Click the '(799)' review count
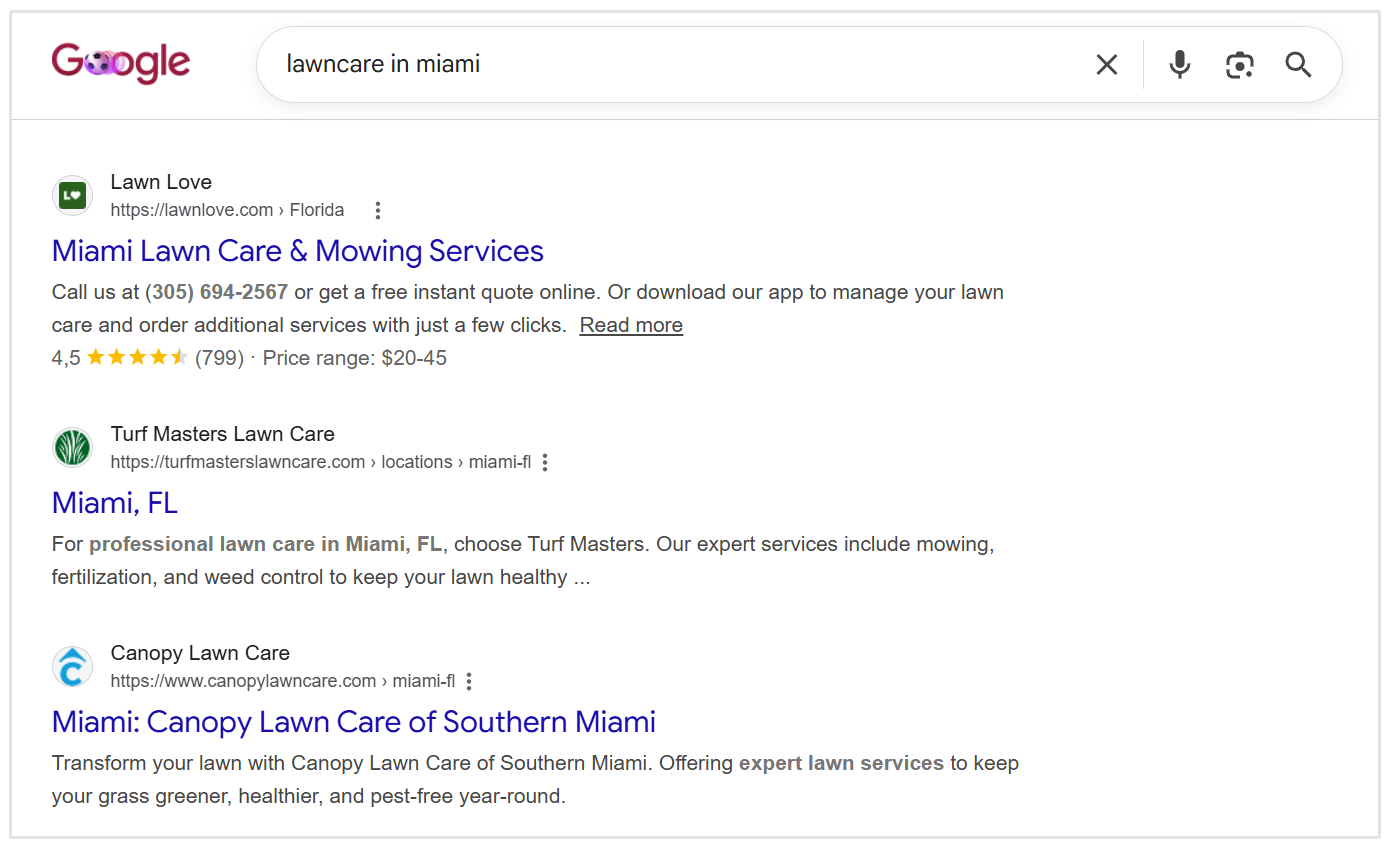Screen dimensions: 1390x850 (x=220, y=358)
